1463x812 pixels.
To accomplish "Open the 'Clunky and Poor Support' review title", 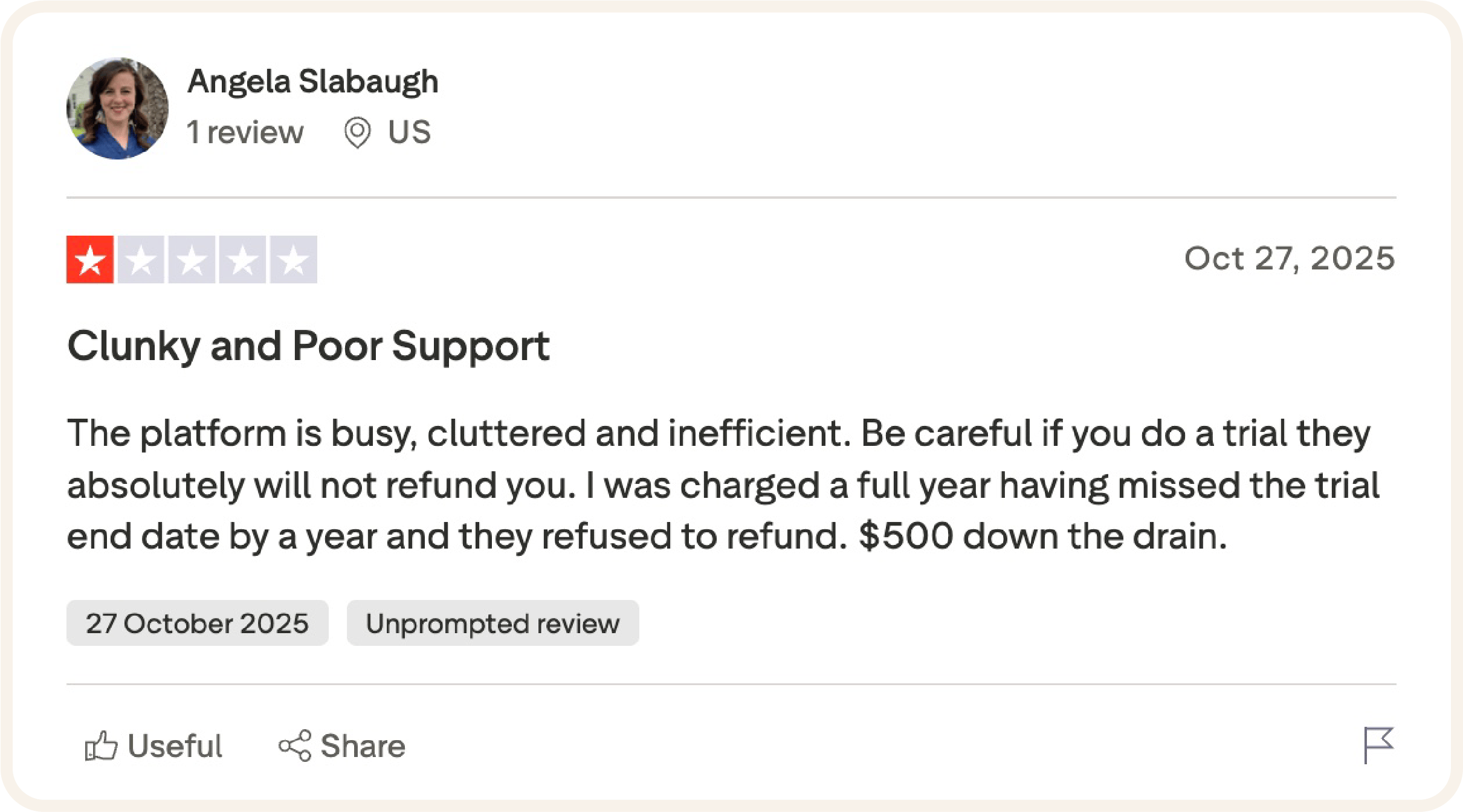I will click(x=308, y=346).
